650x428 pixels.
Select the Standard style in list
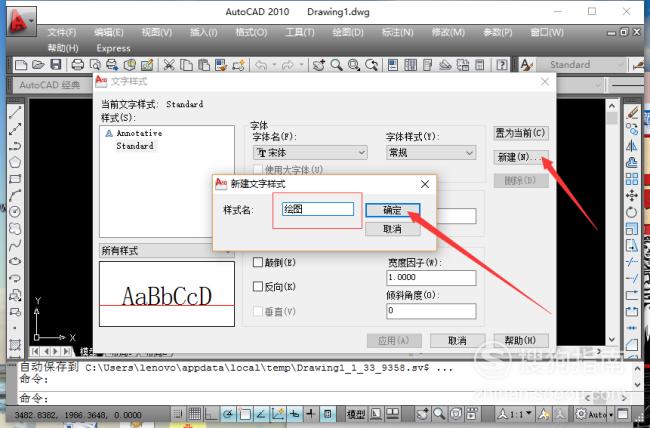point(135,146)
